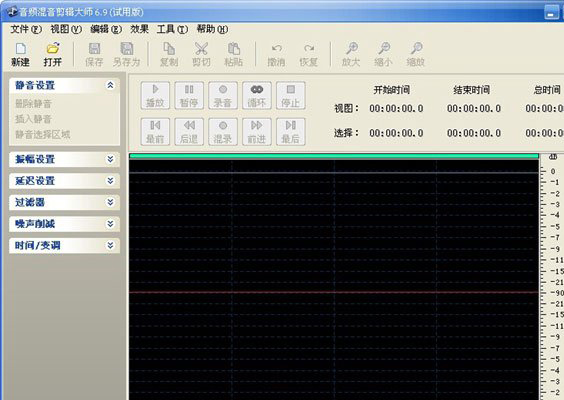Screen dimensions: 564x400
Task: Start recording with the 录音 button
Action: [x=223, y=95]
